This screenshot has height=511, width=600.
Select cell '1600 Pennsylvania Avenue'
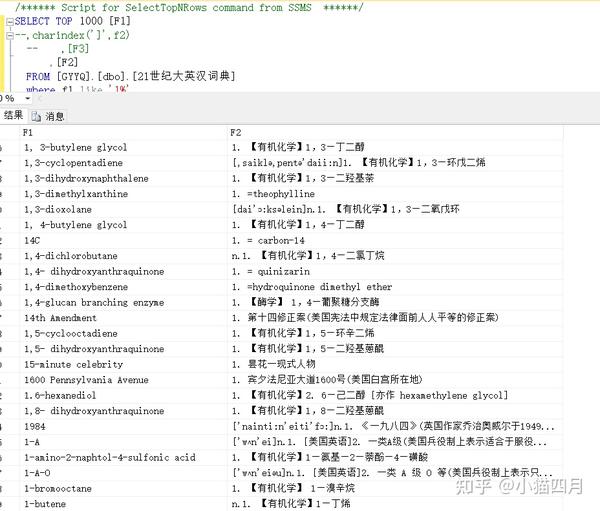coord(124,380)
